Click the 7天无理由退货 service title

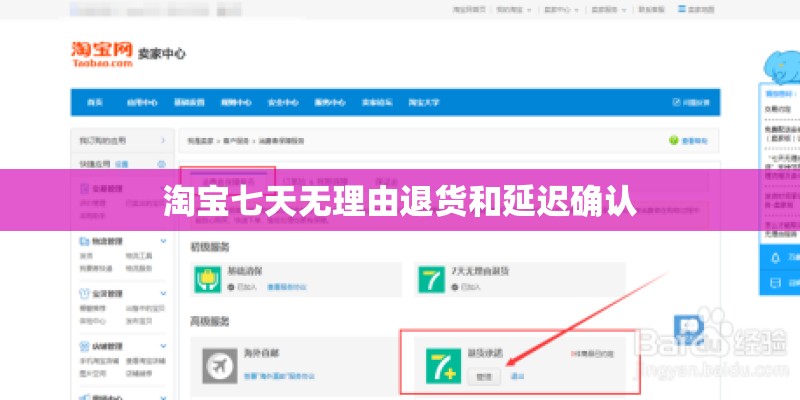click(x=480, y=271)
